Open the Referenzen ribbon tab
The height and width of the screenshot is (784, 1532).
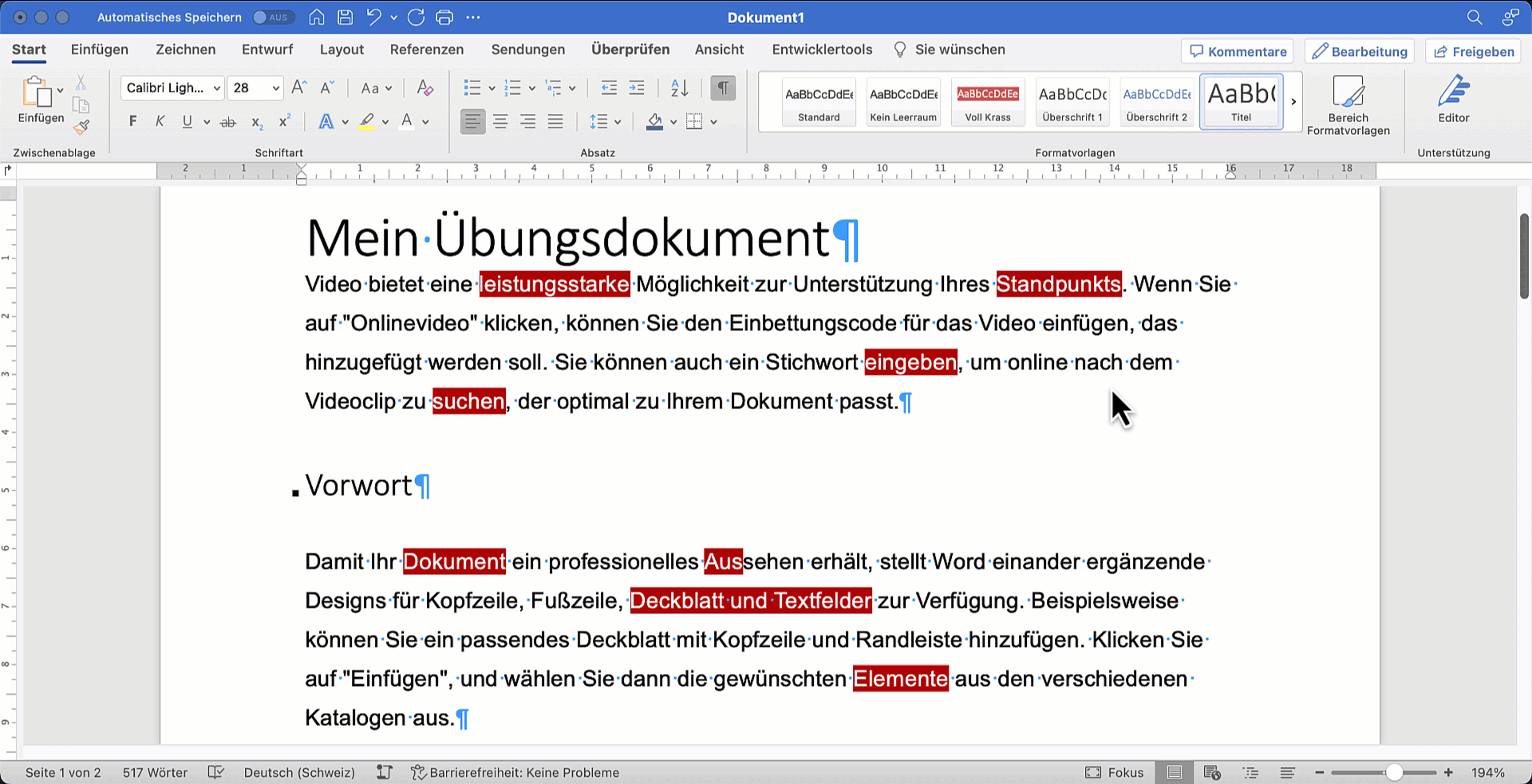click(426, 49)
